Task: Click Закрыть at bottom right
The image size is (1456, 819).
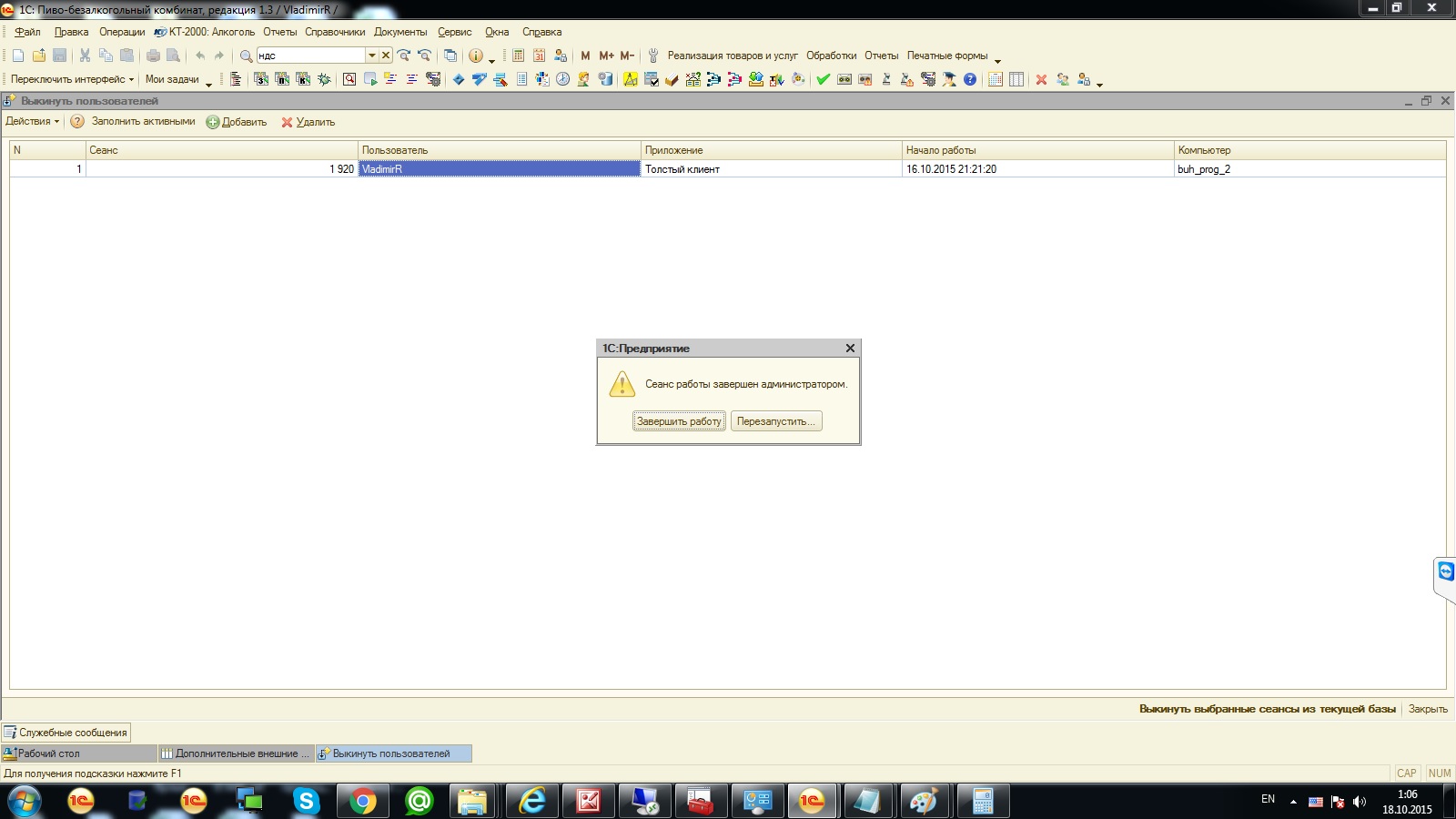Action: click(1428, 709)
